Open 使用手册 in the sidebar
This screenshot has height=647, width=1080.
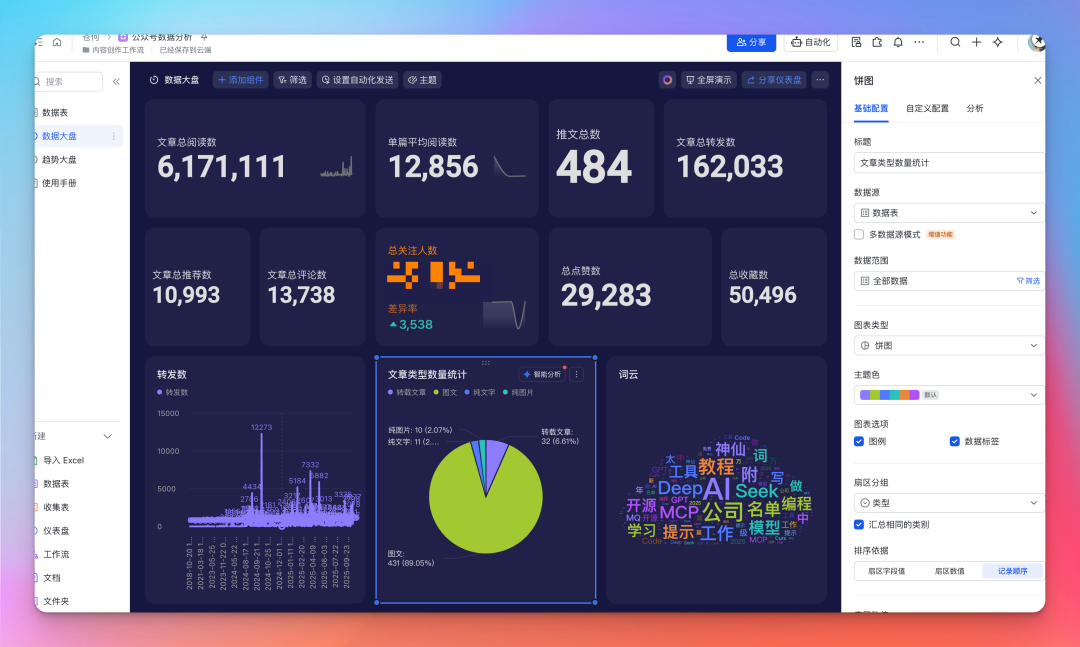59,183
